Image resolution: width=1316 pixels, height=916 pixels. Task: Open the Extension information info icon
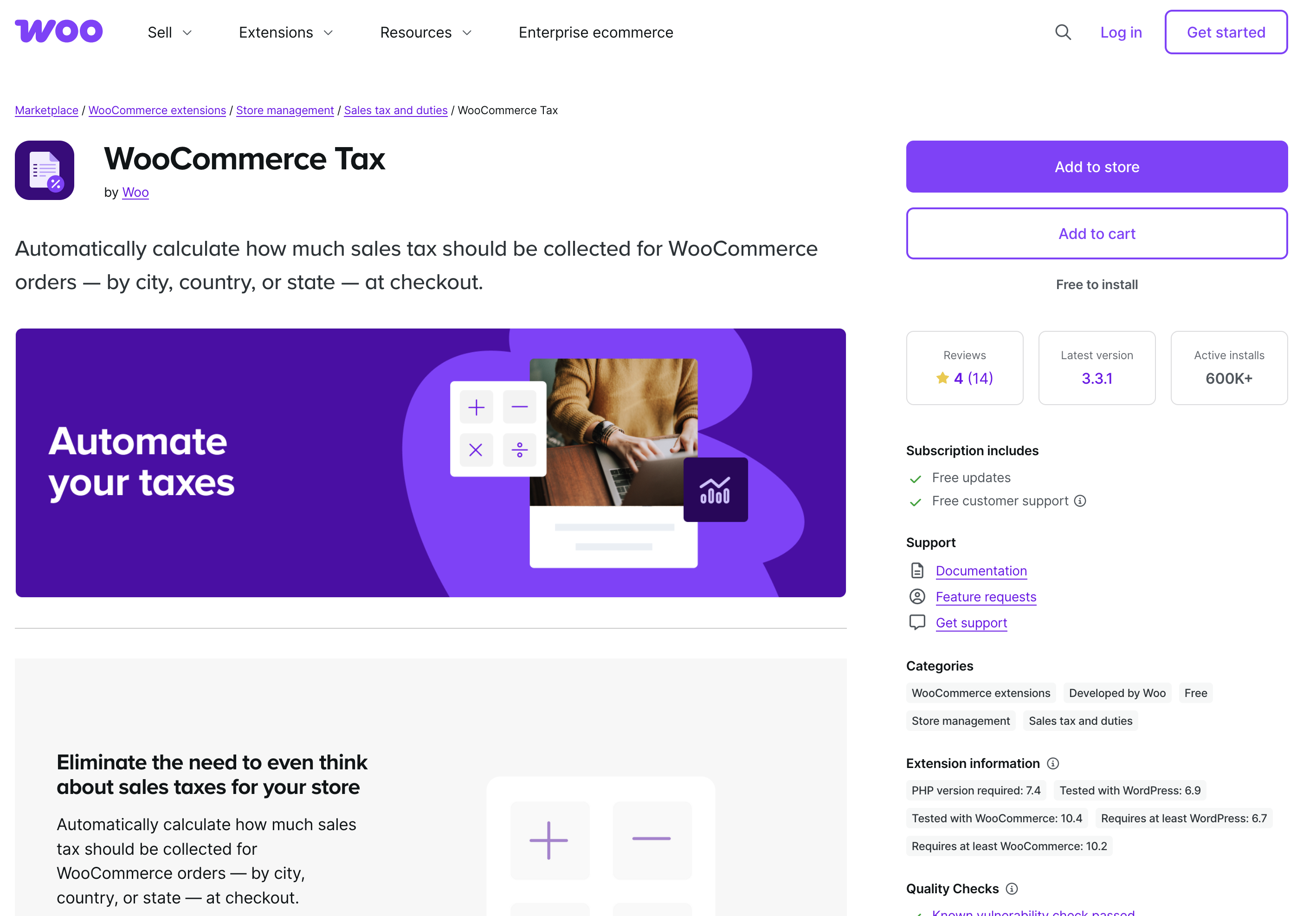1053,763
